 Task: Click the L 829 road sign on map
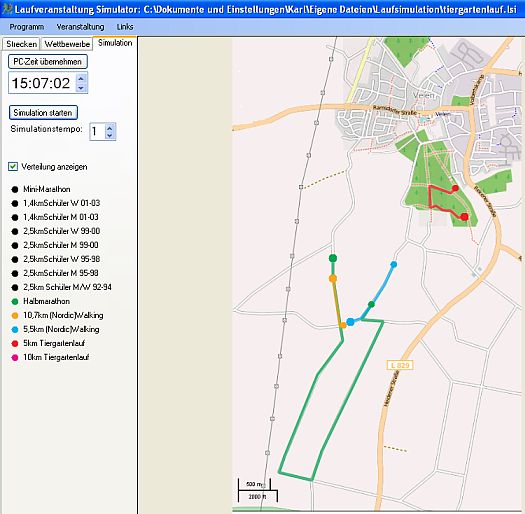pyautogui.click(x=399, y=365)
